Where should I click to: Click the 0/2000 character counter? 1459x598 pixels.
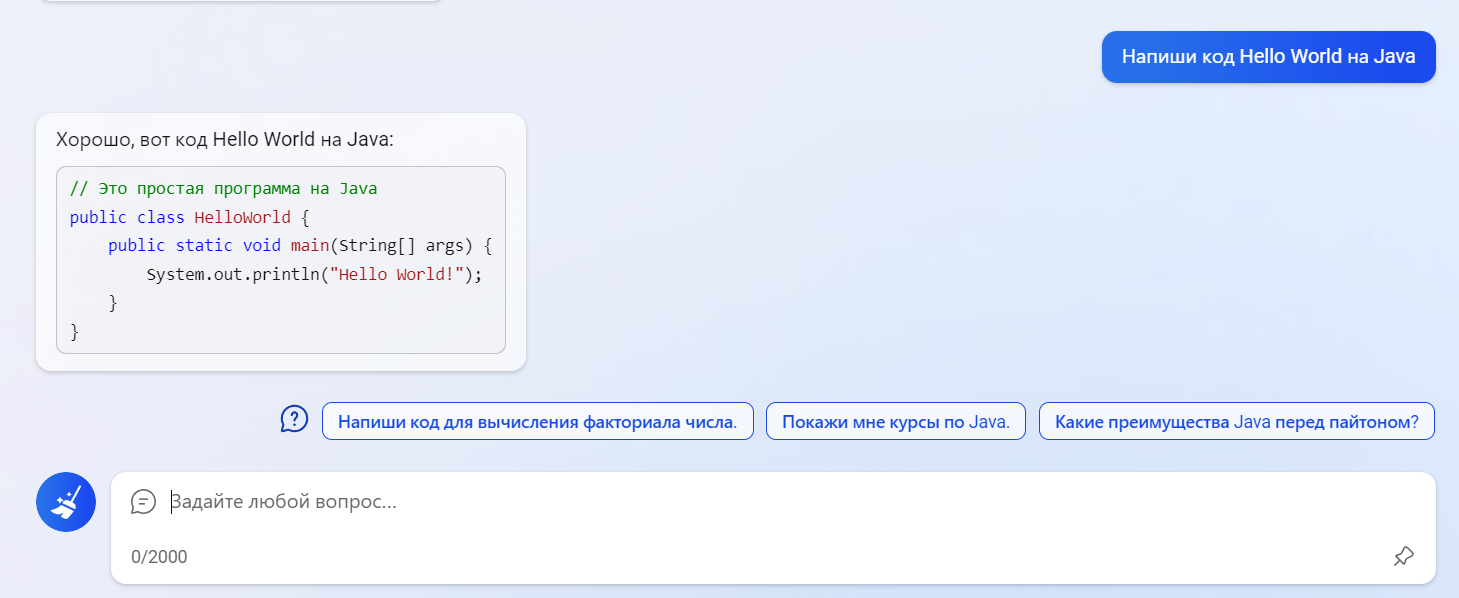tap(159, 557)
